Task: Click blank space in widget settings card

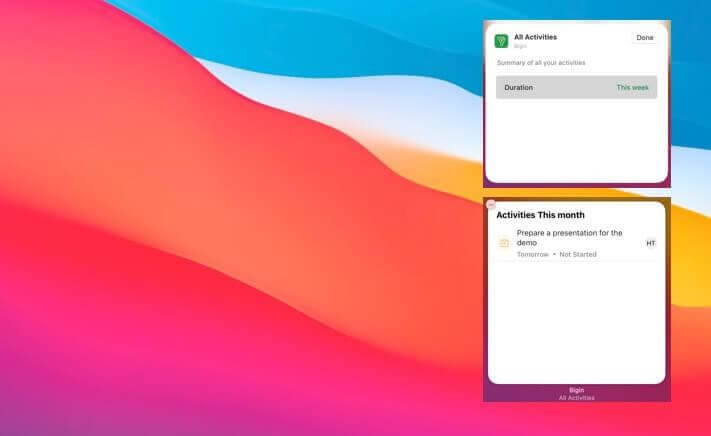Action: [x=575, y=140]
